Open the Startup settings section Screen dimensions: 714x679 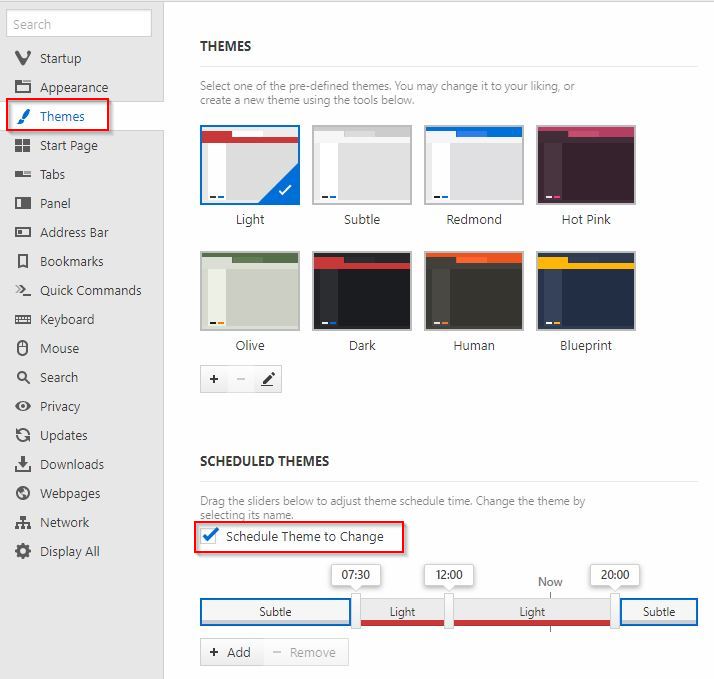(61, 58)
